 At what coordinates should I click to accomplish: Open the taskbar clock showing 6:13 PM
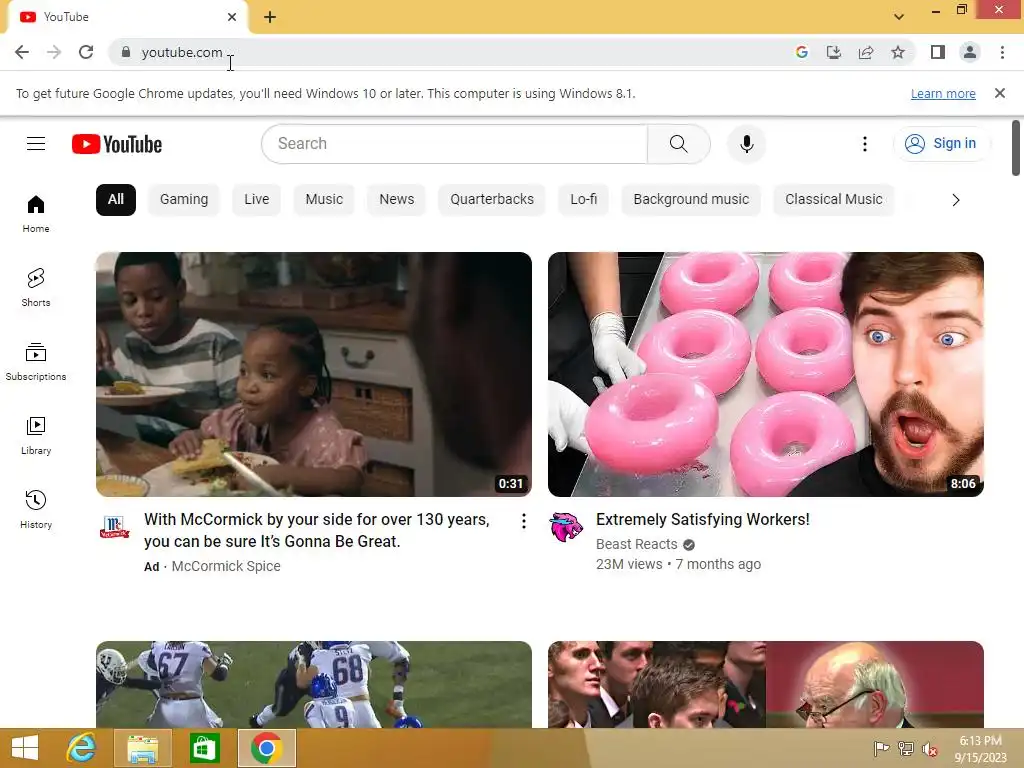click(x=980, y=748)
